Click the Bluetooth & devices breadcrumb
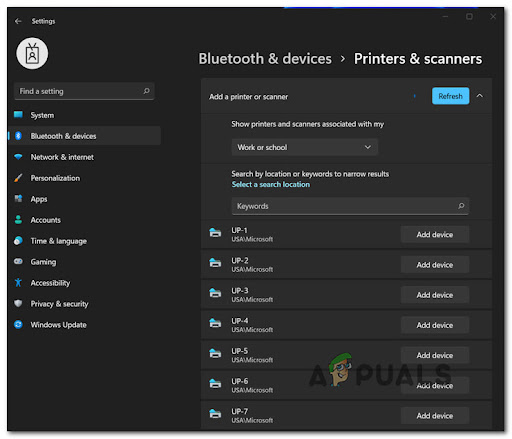Image resolution: width=512 pixels, height=439 pixels. point(265,59)
